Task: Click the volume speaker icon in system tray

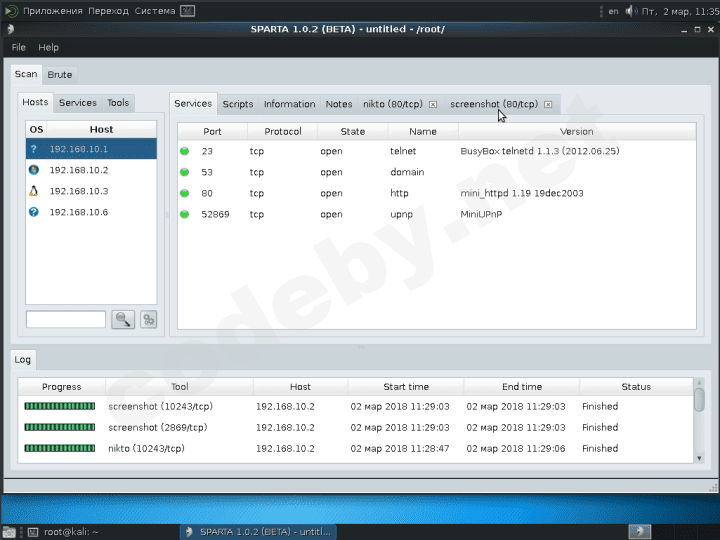Action: [631, 11]
